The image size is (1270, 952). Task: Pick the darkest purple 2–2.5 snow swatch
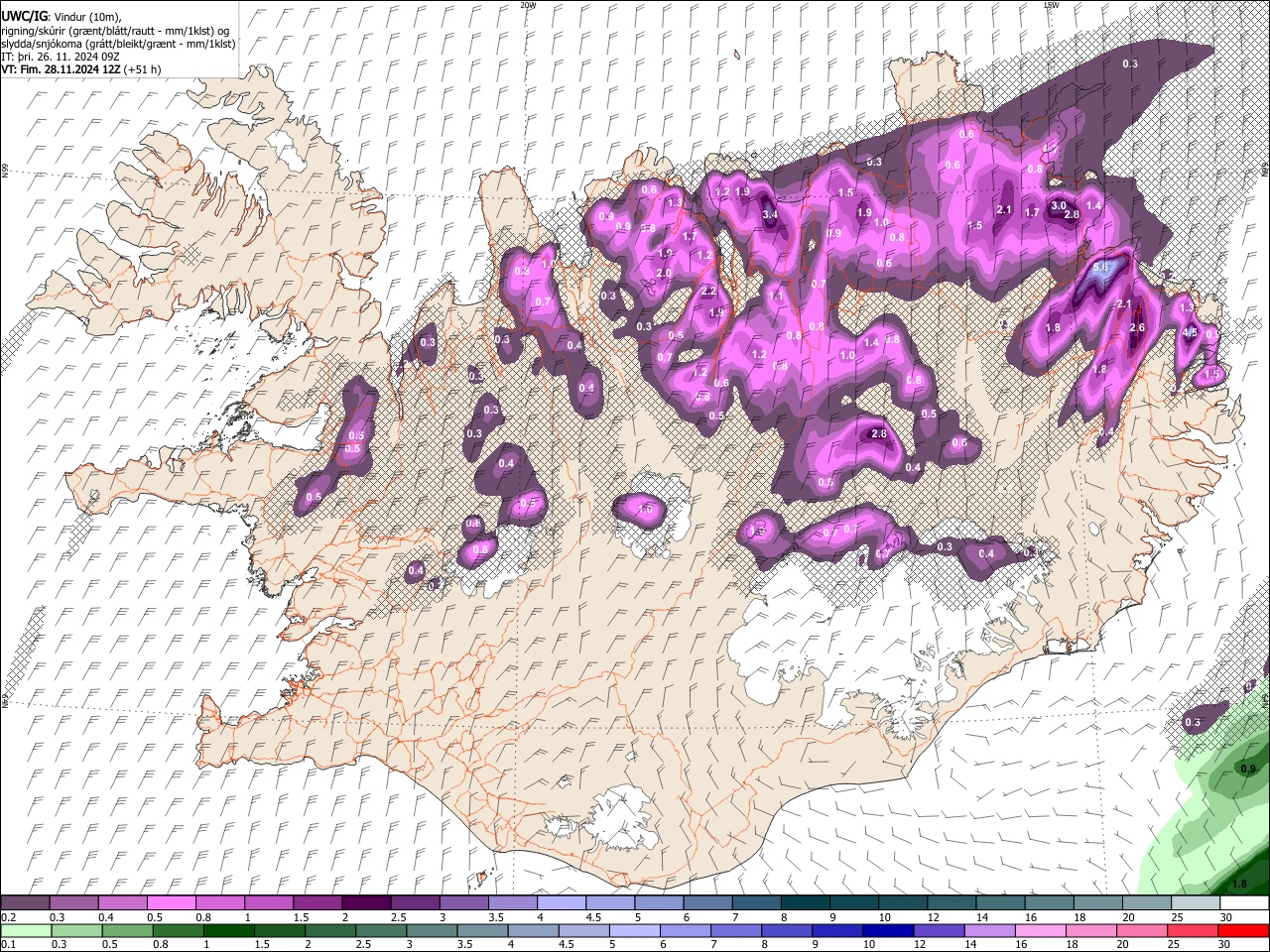[365, 902]
